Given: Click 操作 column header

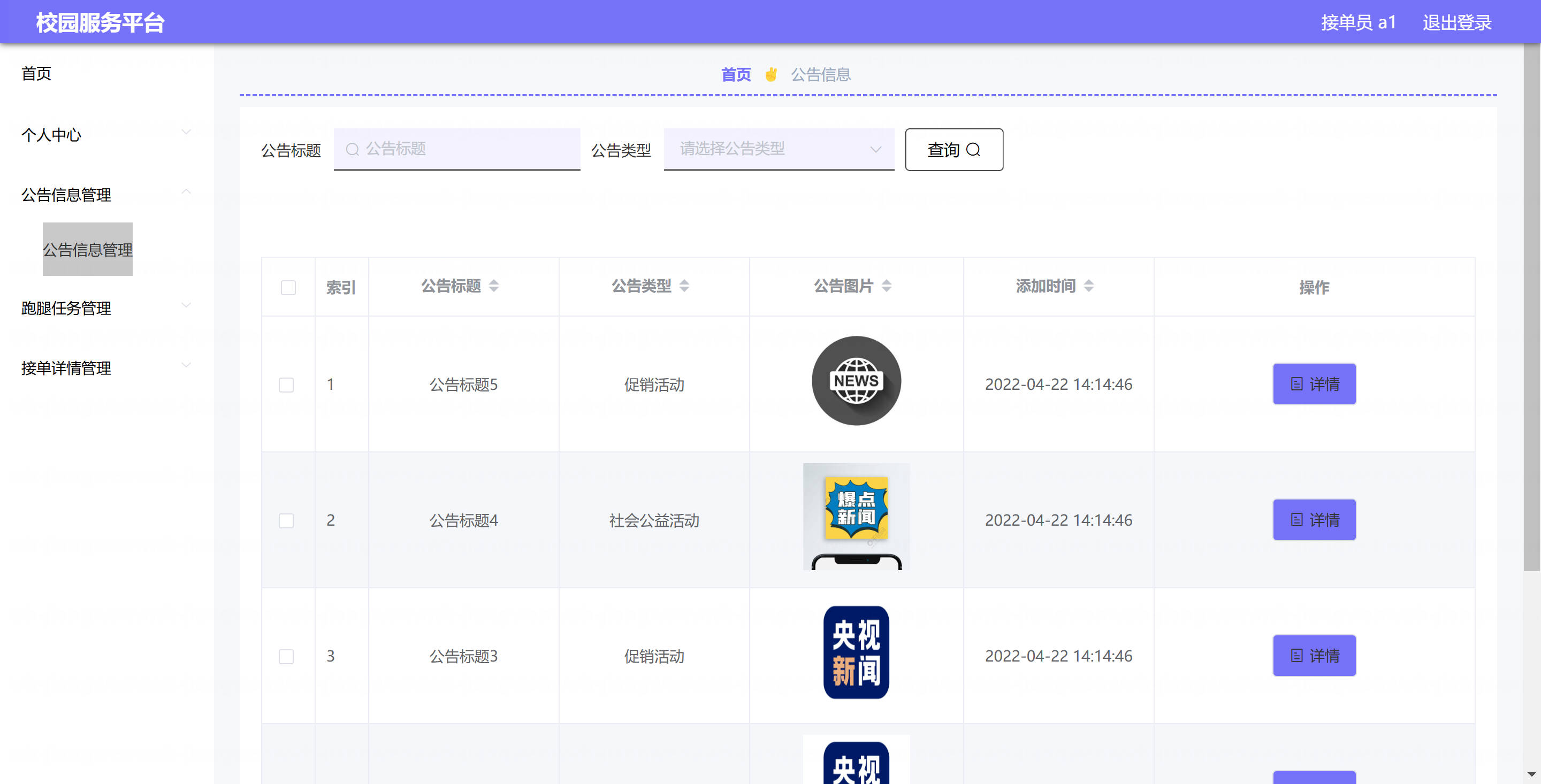Looking at the screenshot, I should point(1314,288).
